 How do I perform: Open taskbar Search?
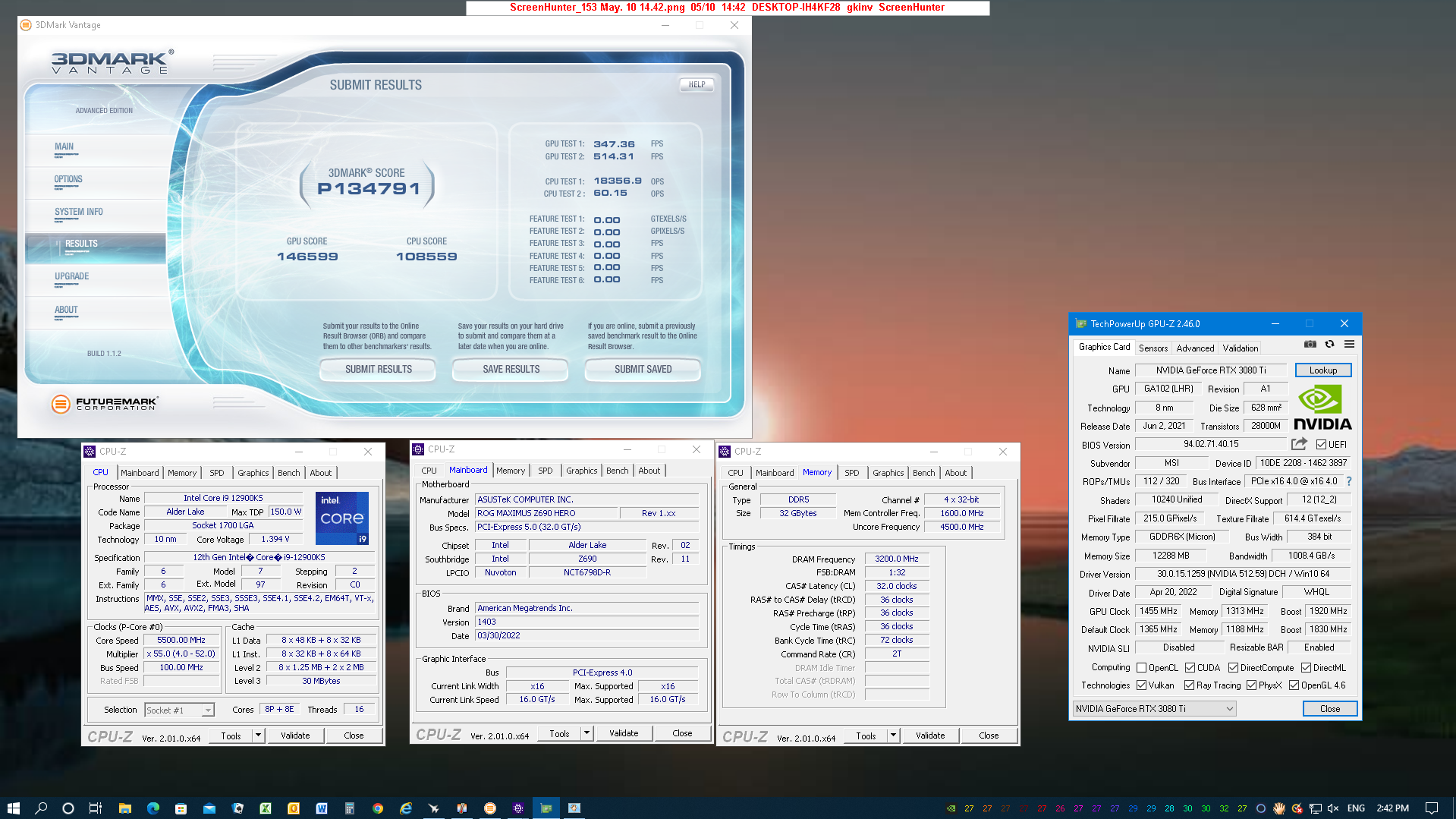click(41, 808)
